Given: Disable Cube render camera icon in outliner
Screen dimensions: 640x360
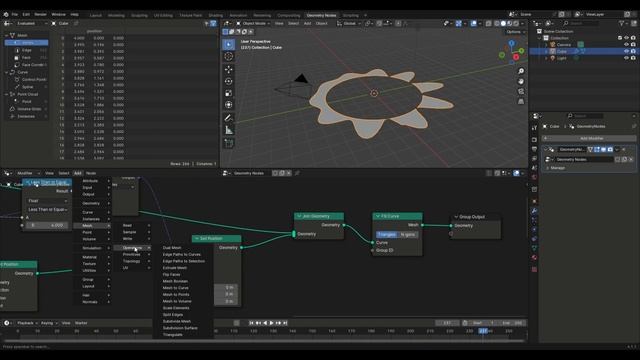Looking at the screenshot, I should (x=633, y=51).
